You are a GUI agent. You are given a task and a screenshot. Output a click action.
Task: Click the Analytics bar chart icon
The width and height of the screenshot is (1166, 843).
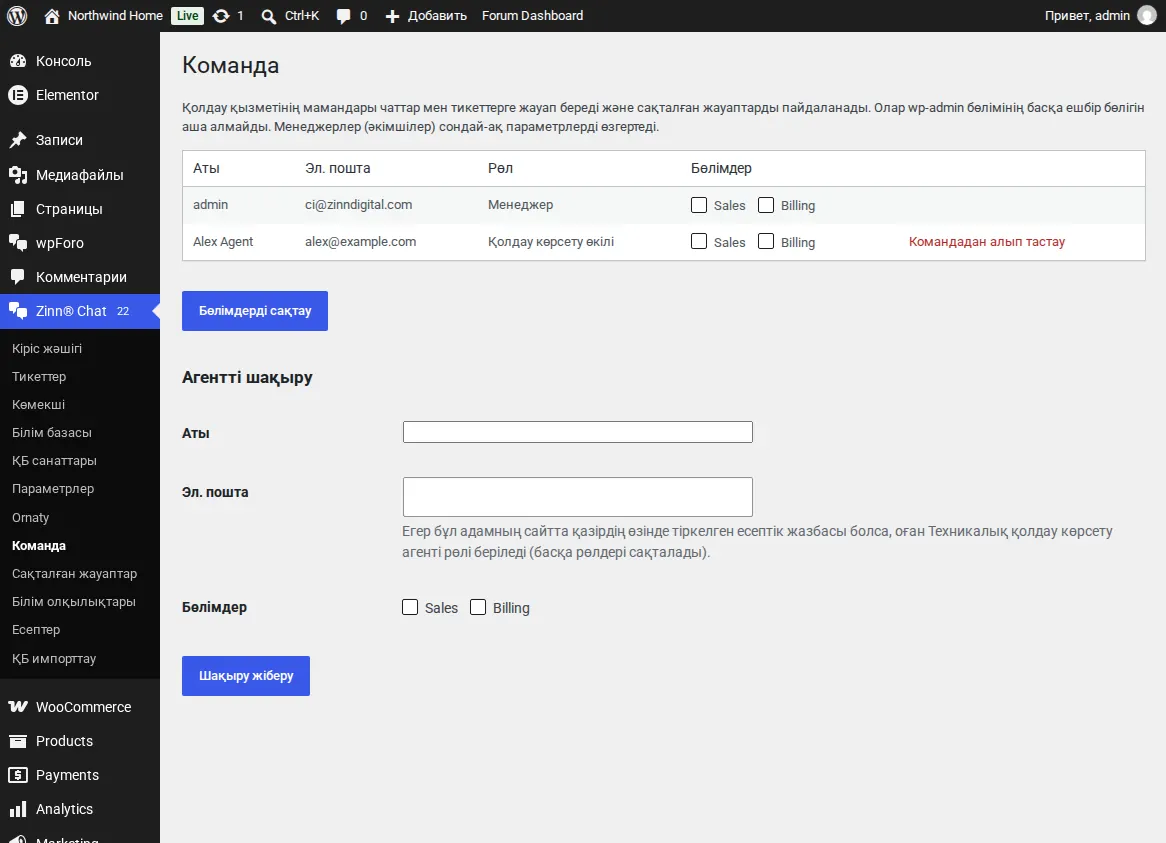click(18, 809)
